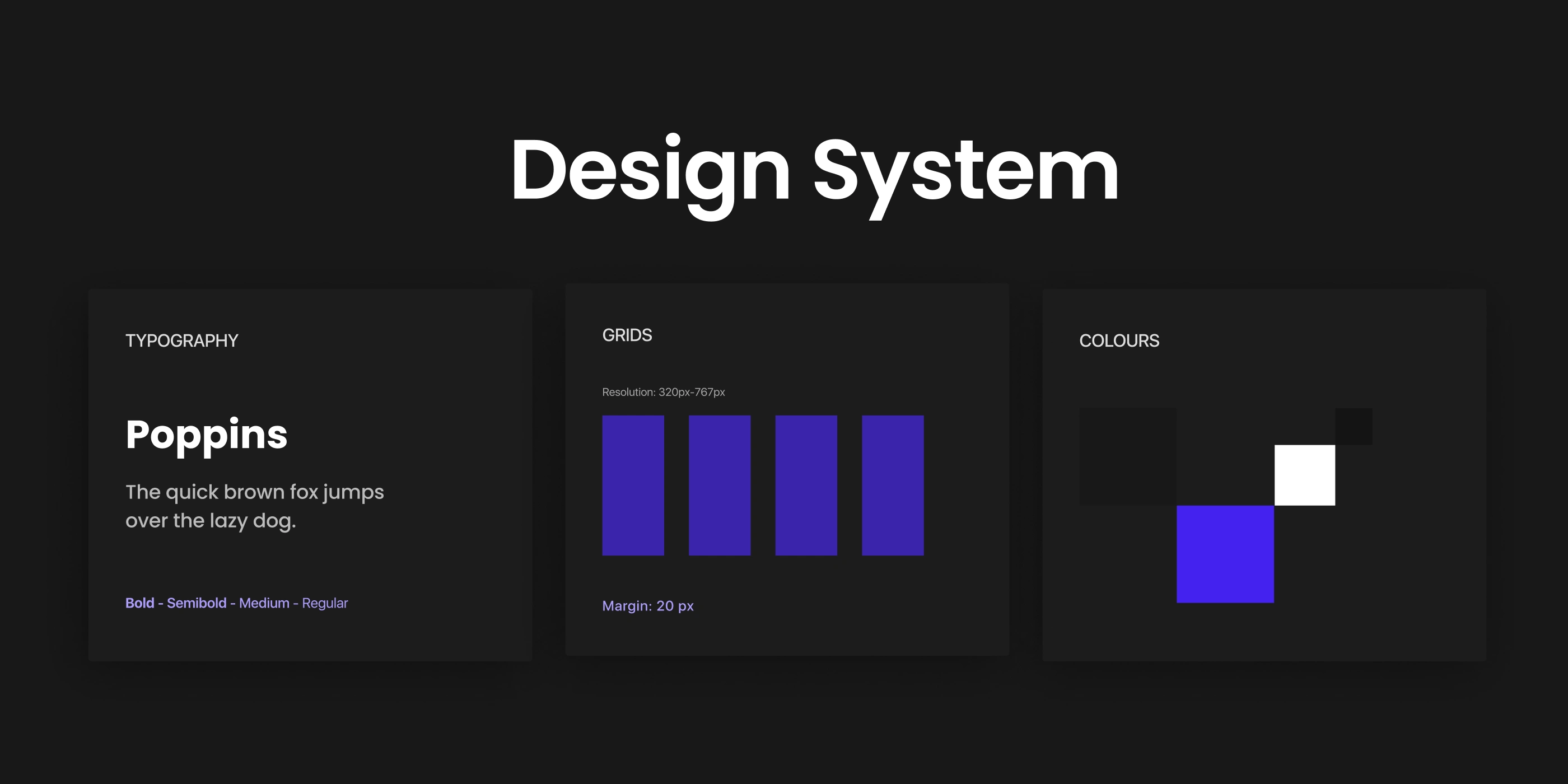The height and width of the screenshot is (784, 1568).
Task: Select the COLOURS heading
Action: pos(1119,340)
